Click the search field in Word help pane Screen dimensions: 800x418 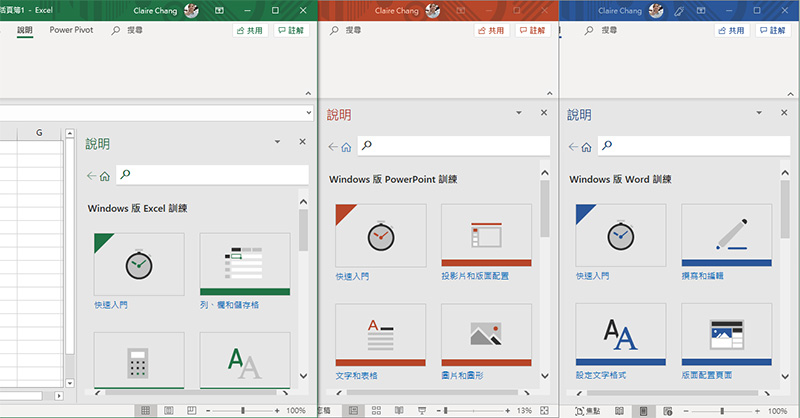pyautogui.click(x=694, y=146)
